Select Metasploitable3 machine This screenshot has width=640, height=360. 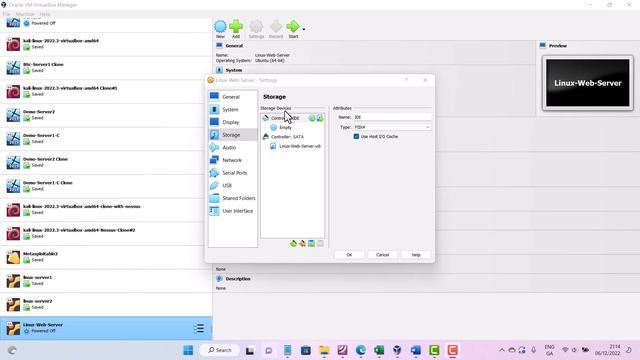point(106,257)
